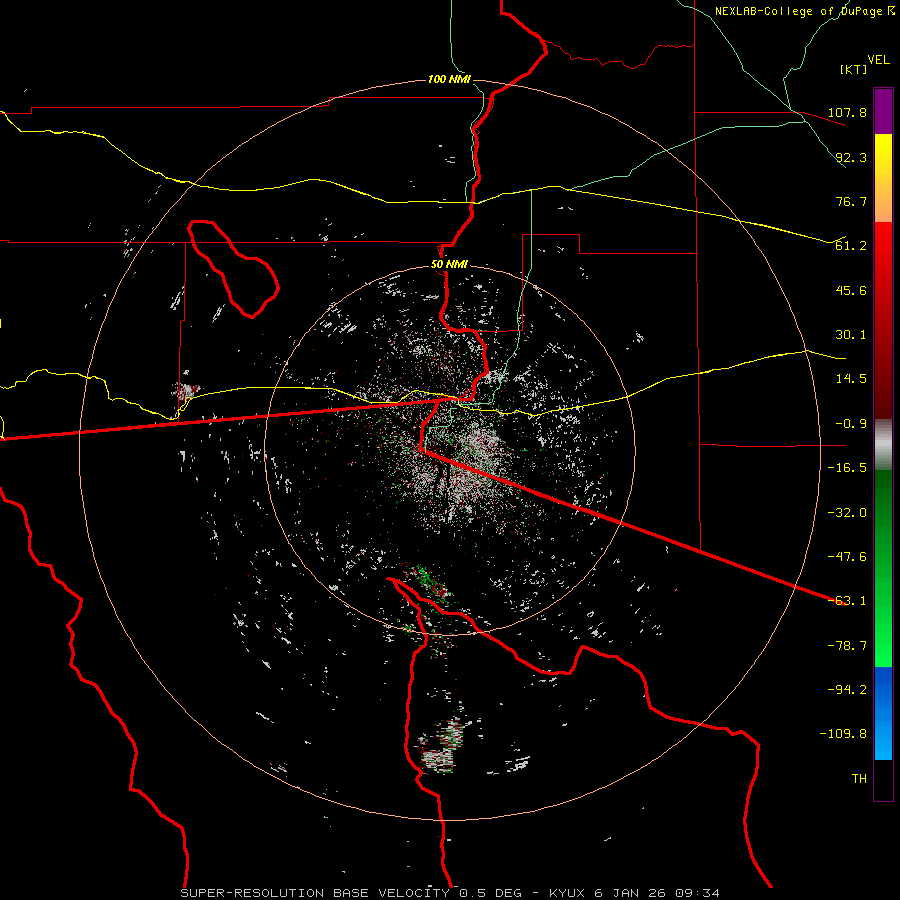Click the VEL legend title
The height and width of the screenshot is (900, 900).
pyautogui.click(x=878, y=60)
